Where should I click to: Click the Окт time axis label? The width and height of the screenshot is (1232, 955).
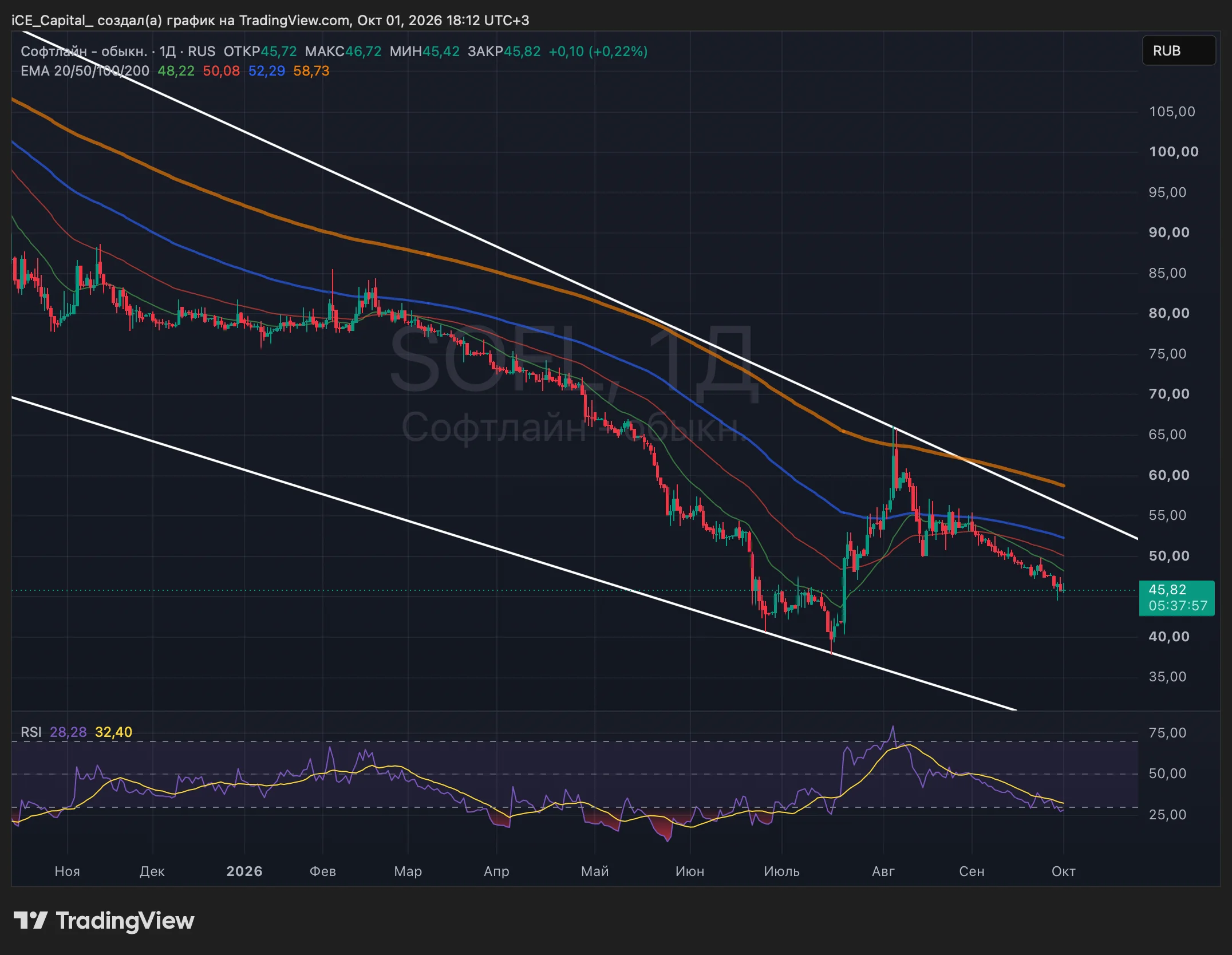click(1063, 871)
